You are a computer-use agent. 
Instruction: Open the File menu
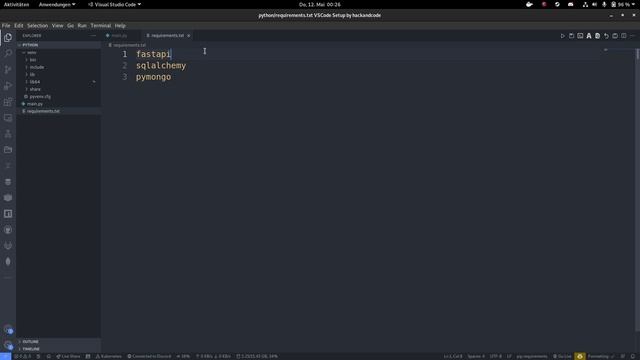pos(6,25)
